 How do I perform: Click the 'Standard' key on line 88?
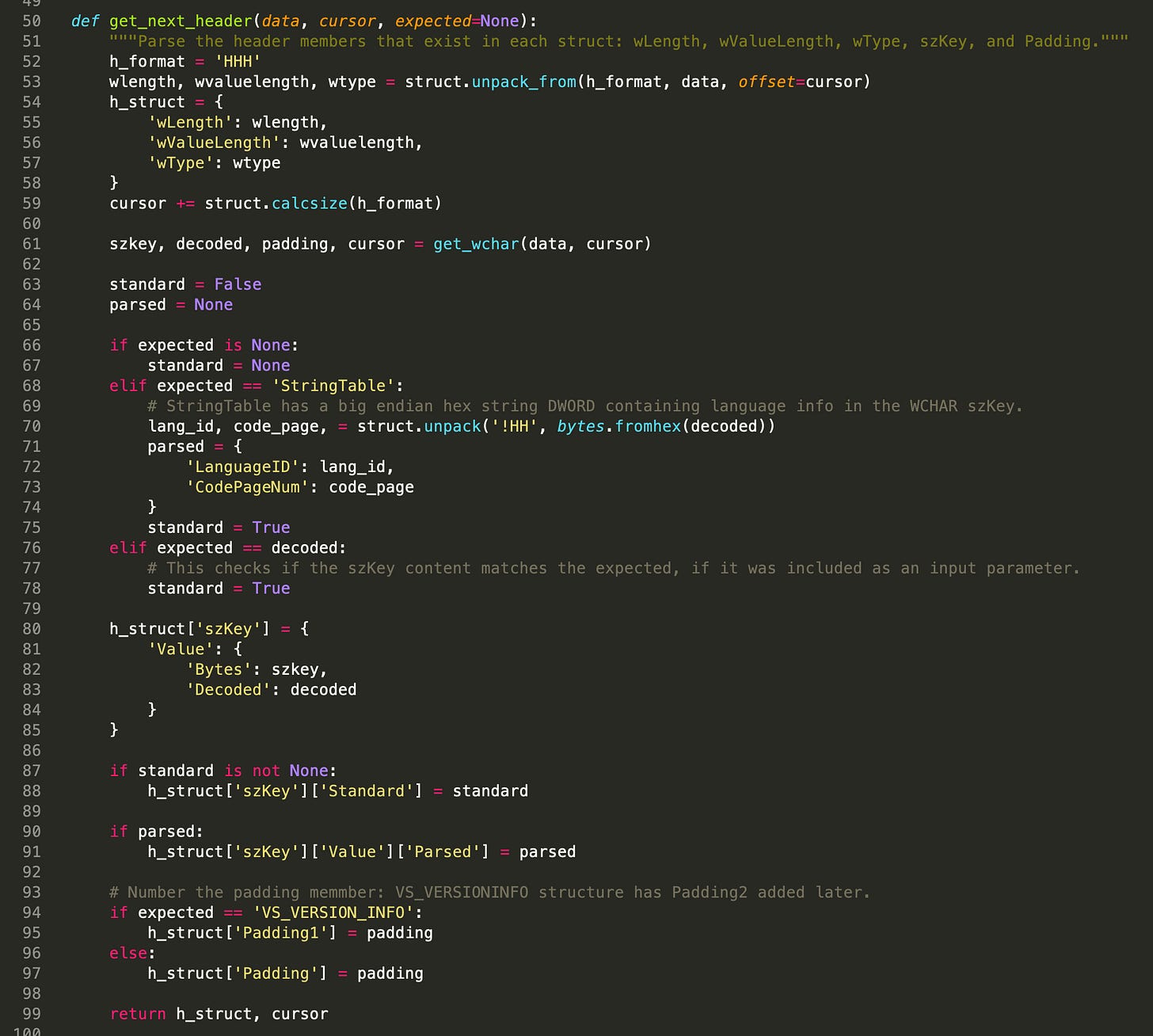[x=367, y=791]
